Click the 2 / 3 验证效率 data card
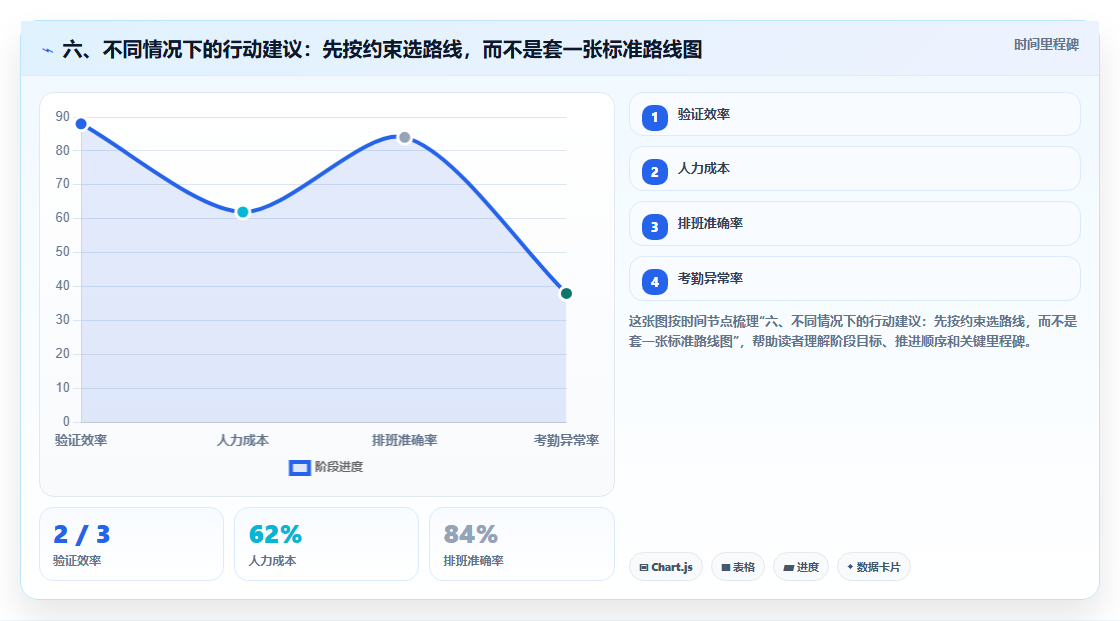Viewport: 1120px width, 621px height. (131, 544)
